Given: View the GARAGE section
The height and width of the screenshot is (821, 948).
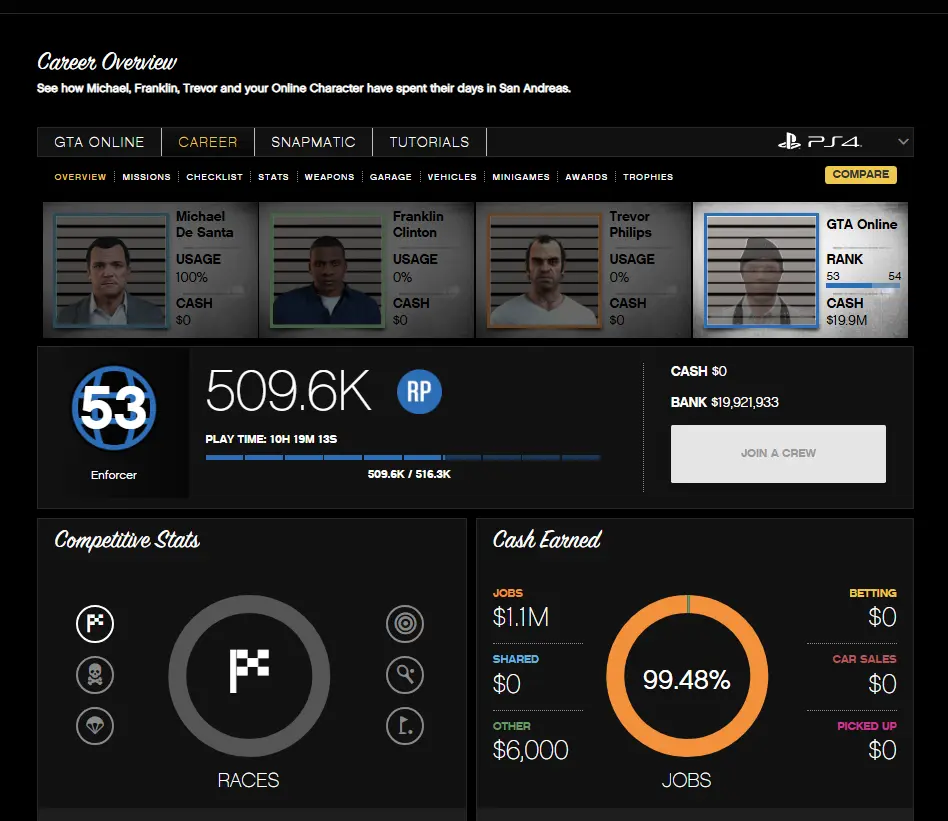Looking at the screenshot, I should tap(391, 177).
